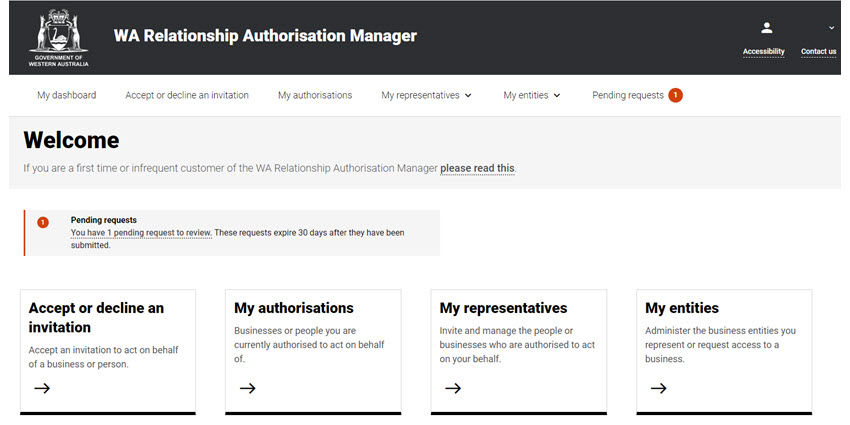Click arrow icon in My representatives card
The height and width of the screenshot is (425, 850).
[453, 388]
